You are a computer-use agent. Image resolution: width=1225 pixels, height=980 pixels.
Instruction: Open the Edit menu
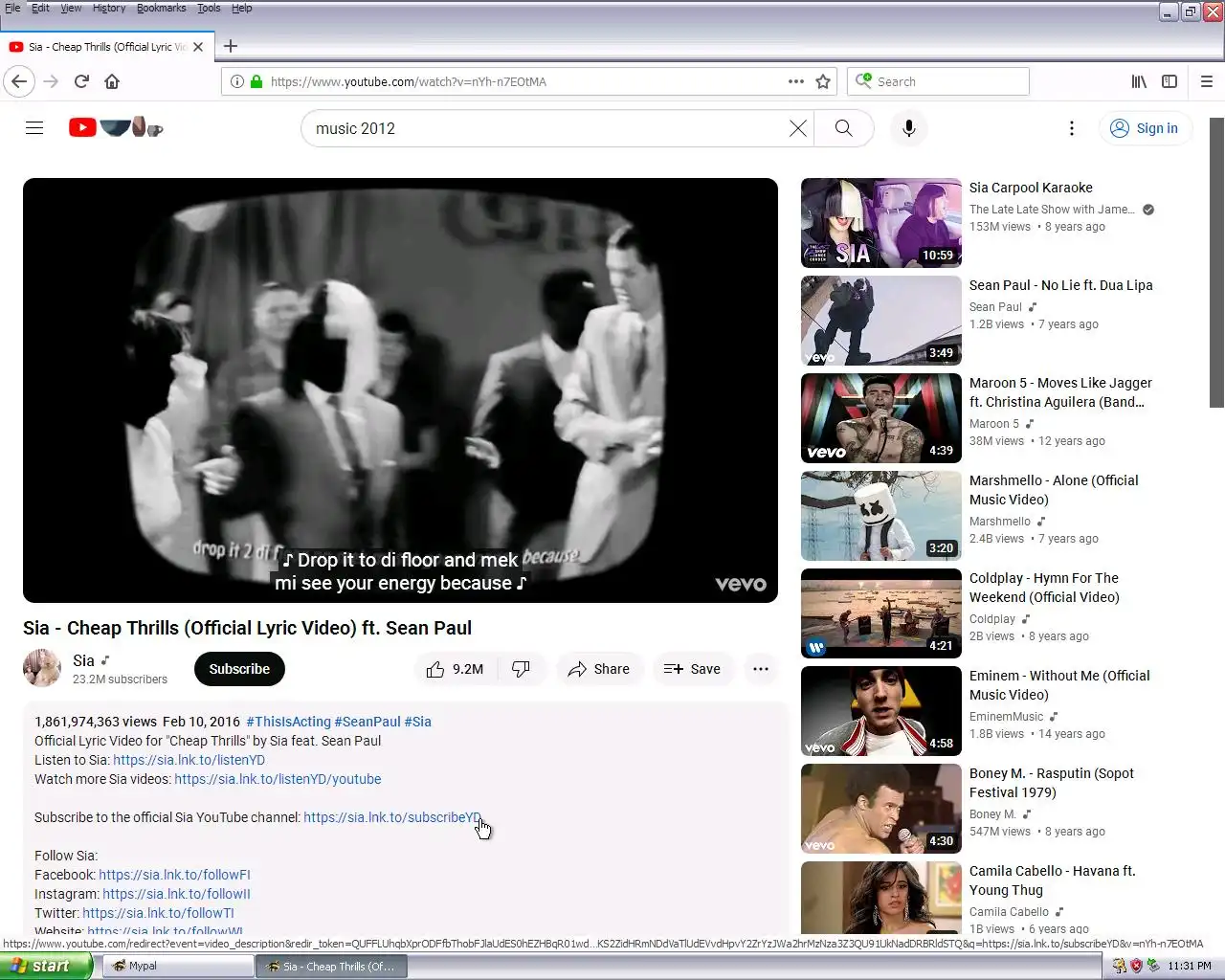40,8
